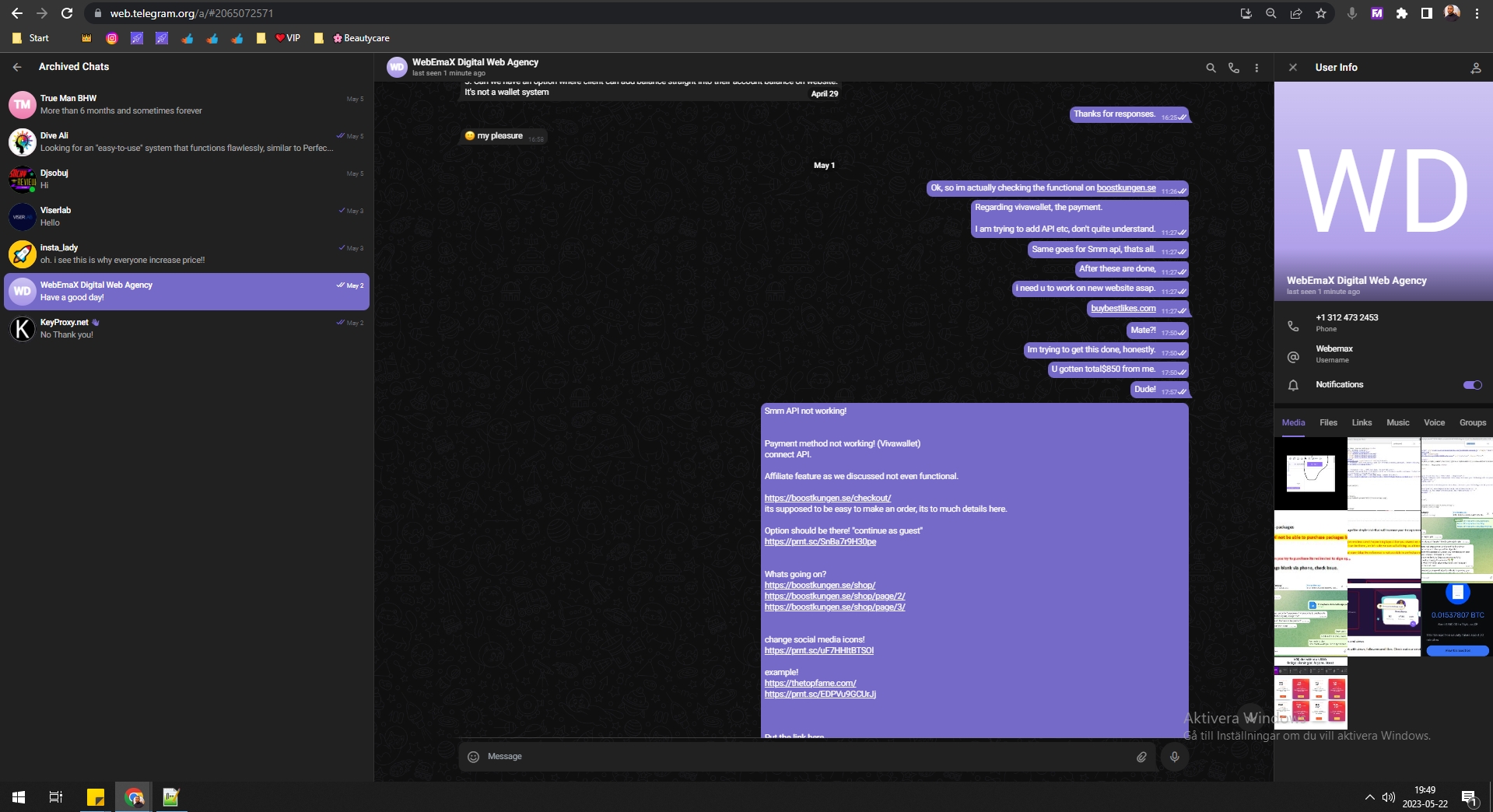The image size is (1493, 812).
Task: Open thetopfame.com link
Action: point(810,684)
